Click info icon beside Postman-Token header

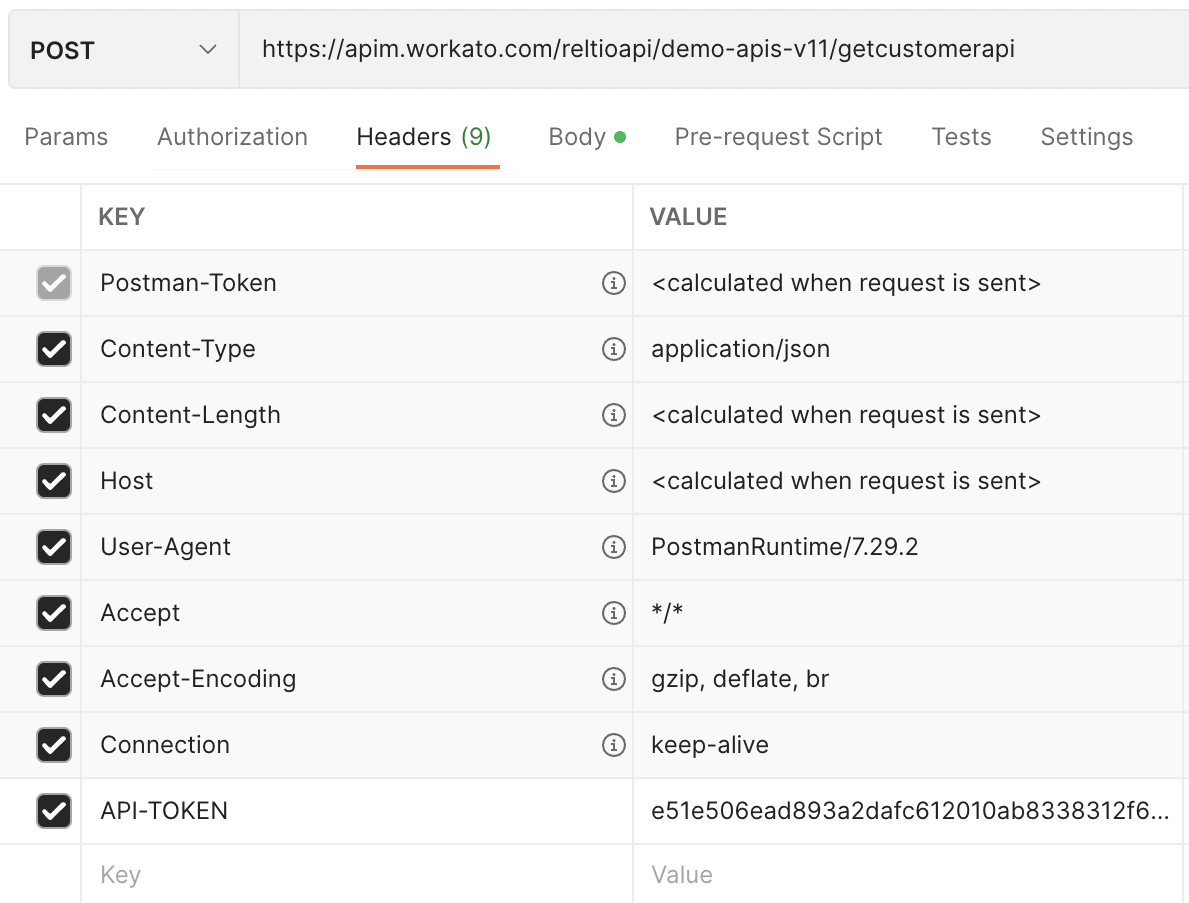point(613,283)
